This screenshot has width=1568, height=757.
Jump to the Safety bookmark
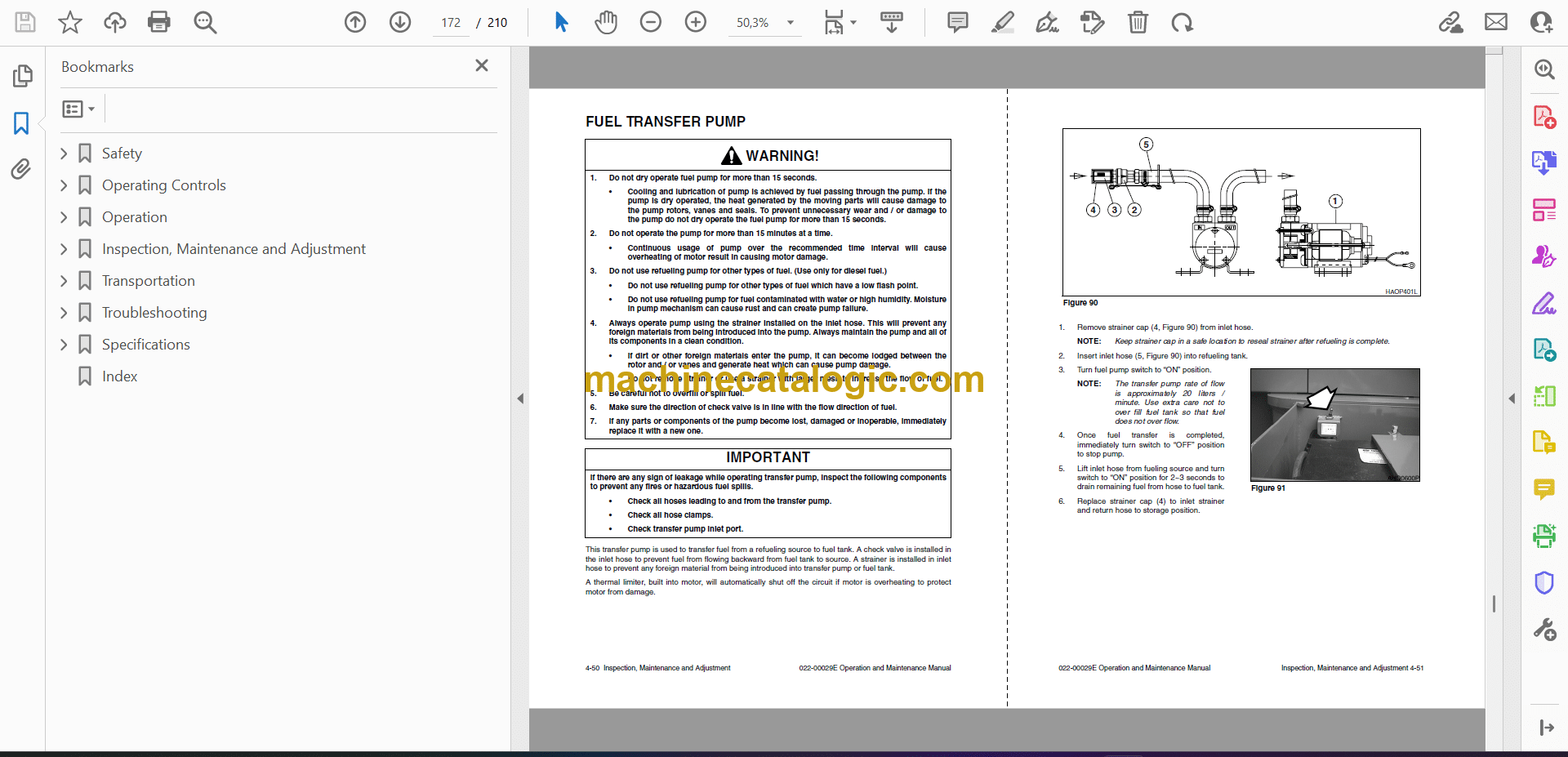pos(122,154)
